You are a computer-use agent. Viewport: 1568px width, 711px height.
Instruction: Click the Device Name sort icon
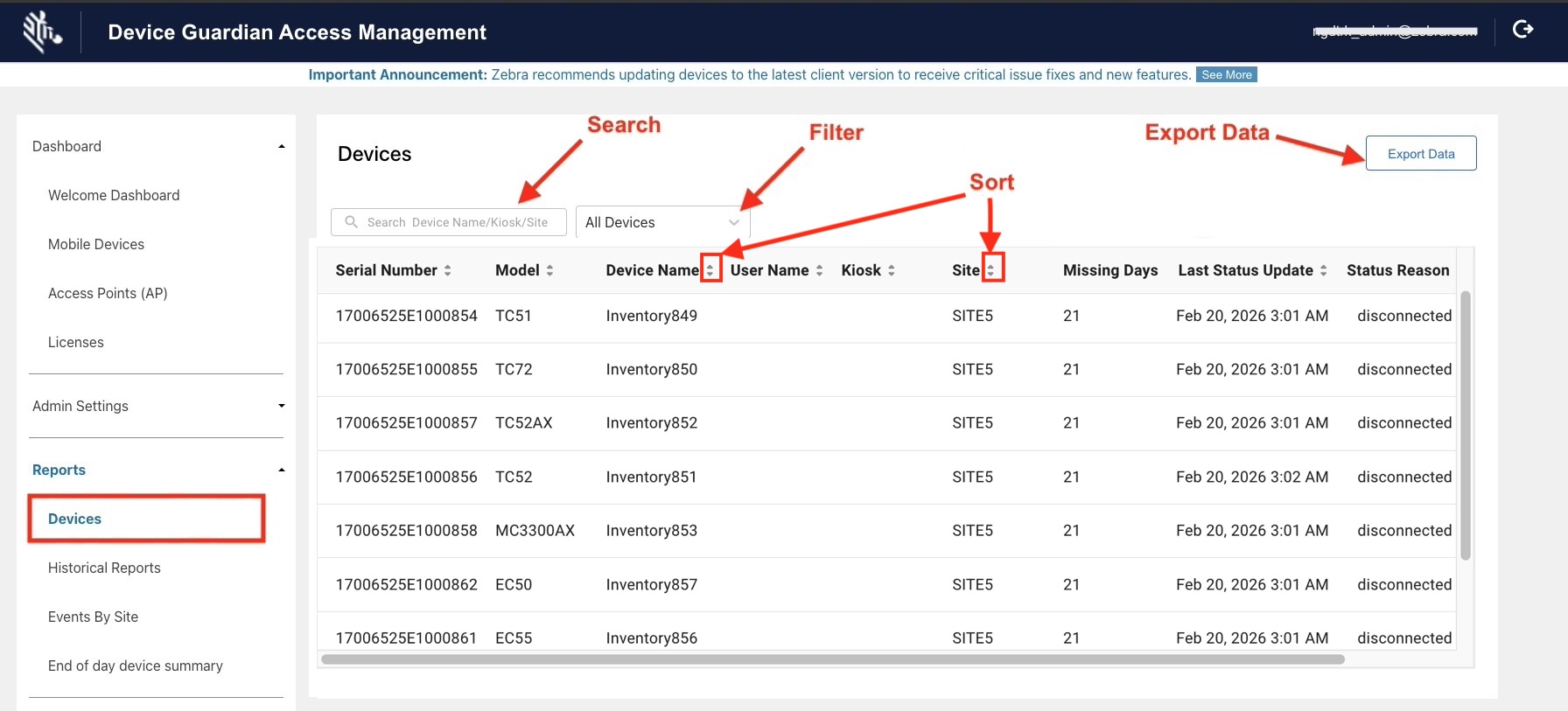[710, 270]
